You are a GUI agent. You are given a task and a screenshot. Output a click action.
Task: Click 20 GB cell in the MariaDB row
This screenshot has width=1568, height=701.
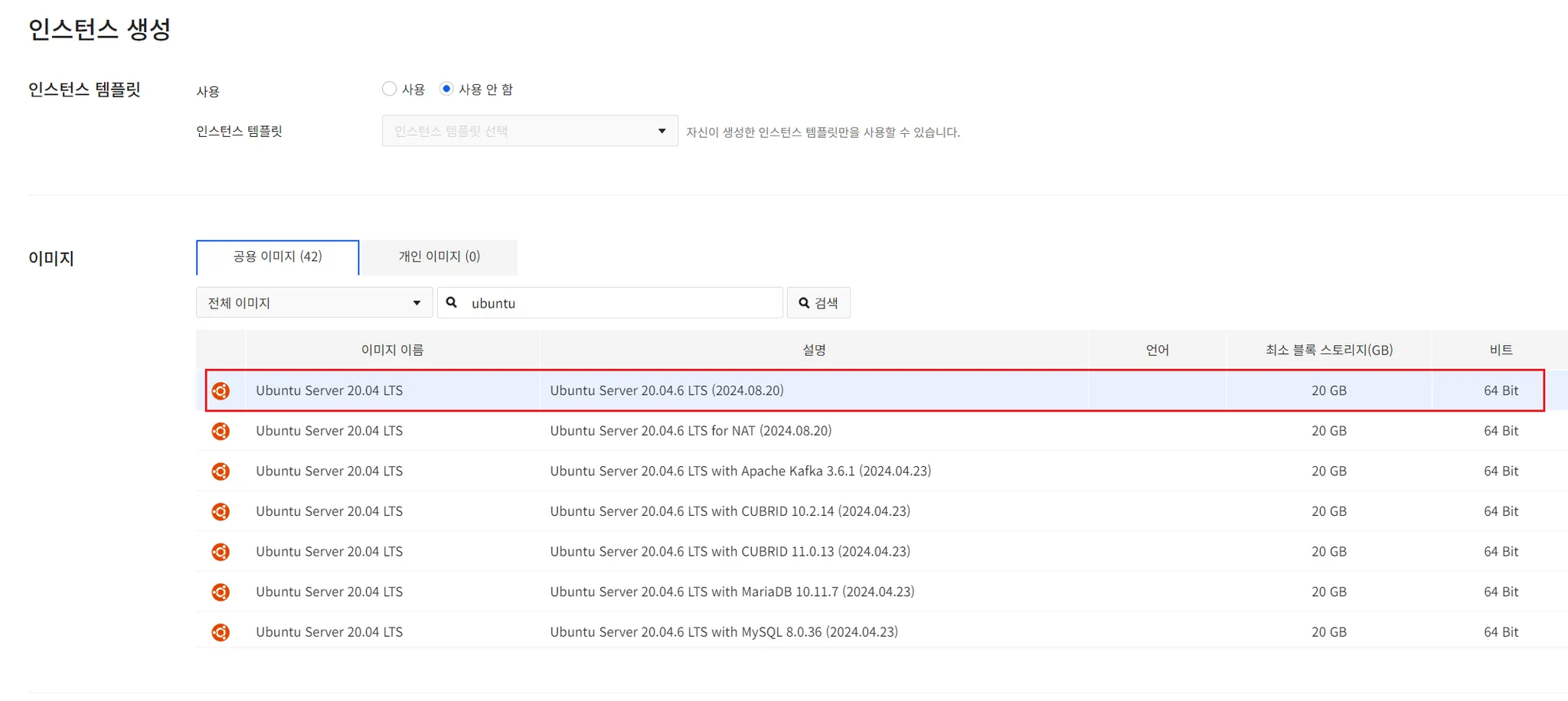point(1329,592)
